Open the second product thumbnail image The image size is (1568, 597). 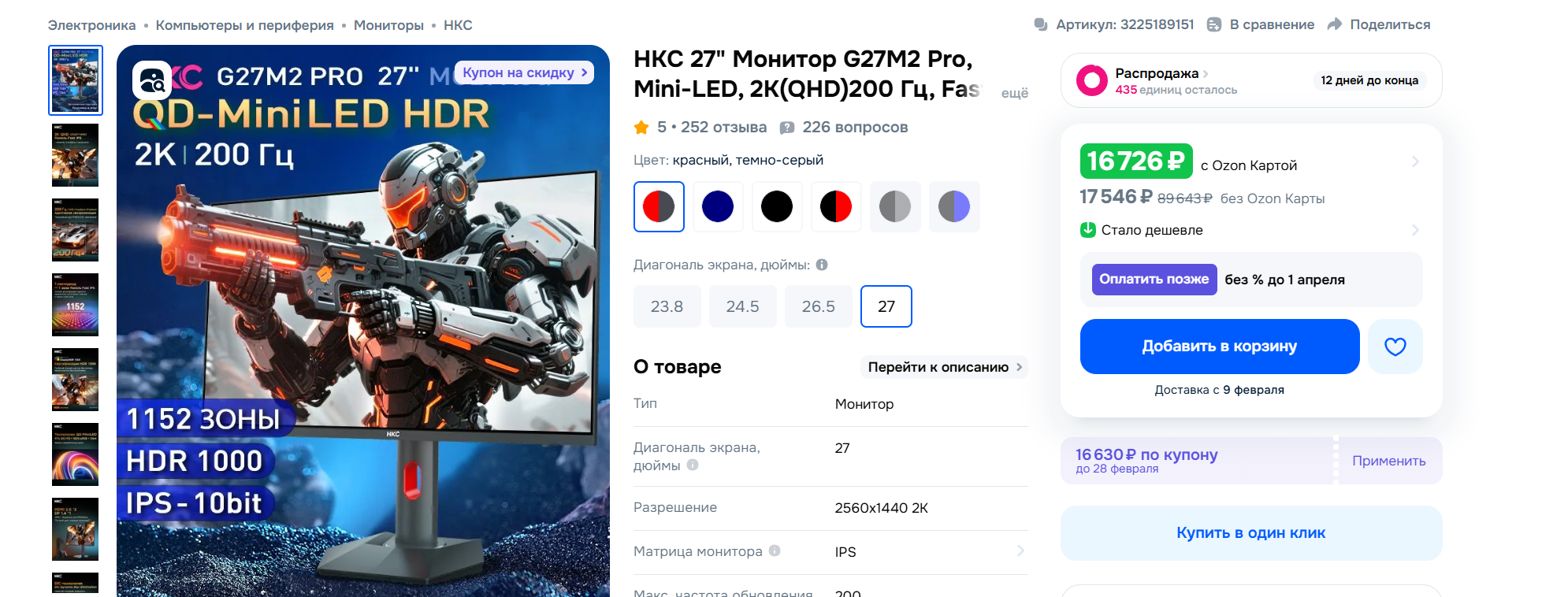point(76,155)
